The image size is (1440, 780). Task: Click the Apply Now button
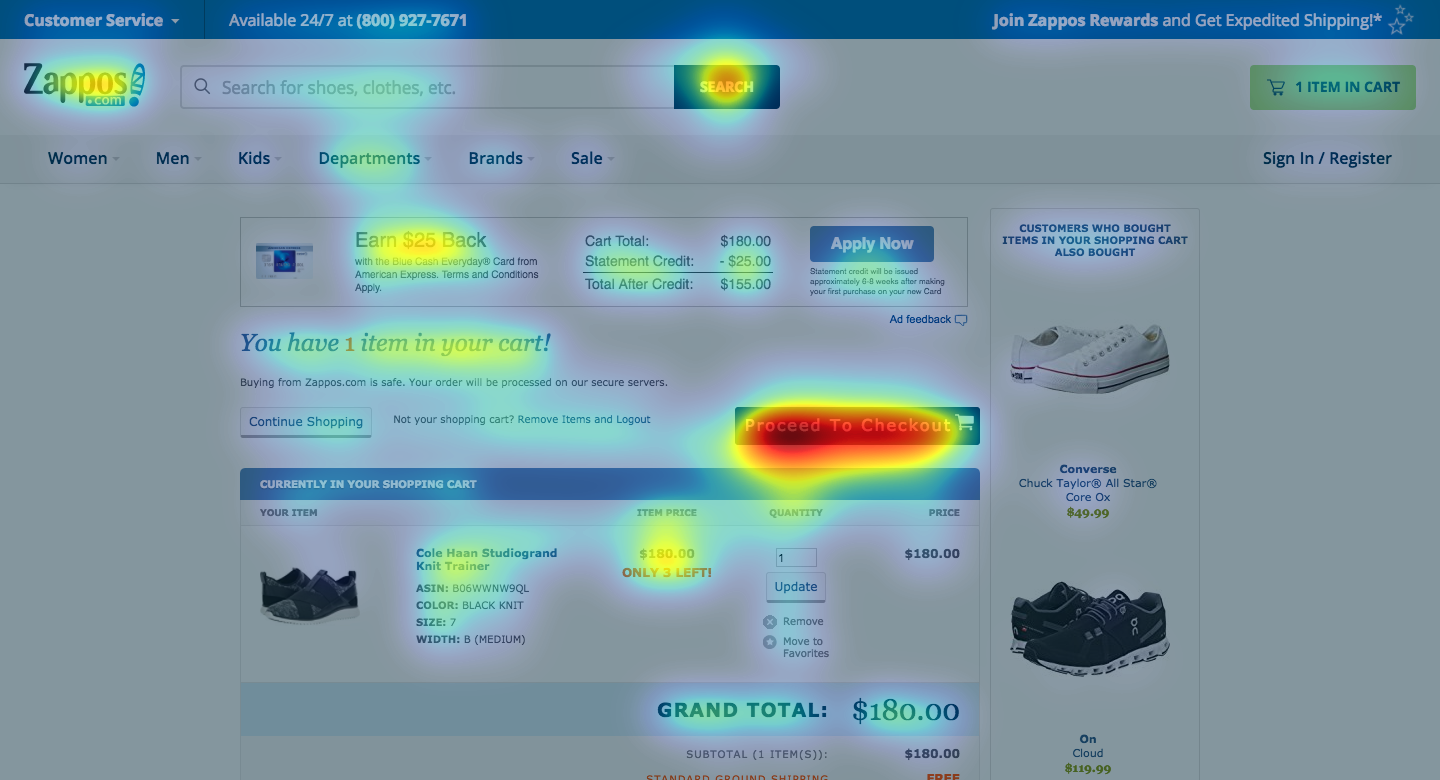[872, 244]
